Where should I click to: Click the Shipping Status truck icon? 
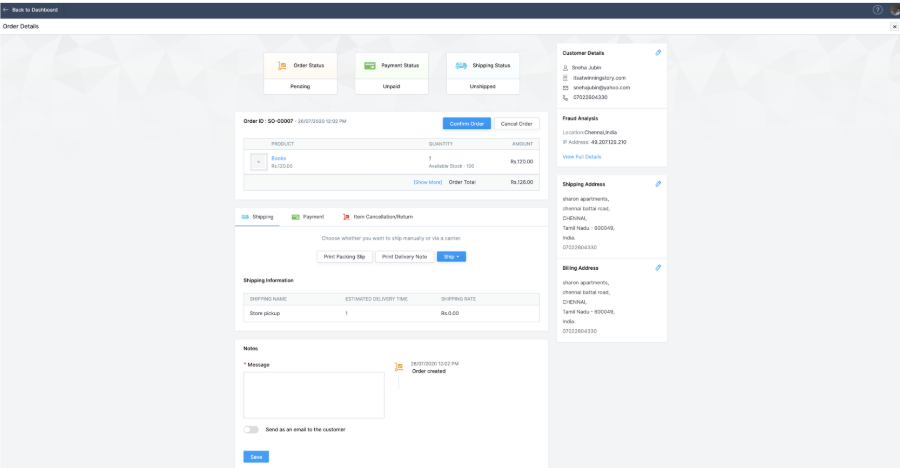point(461,65)
